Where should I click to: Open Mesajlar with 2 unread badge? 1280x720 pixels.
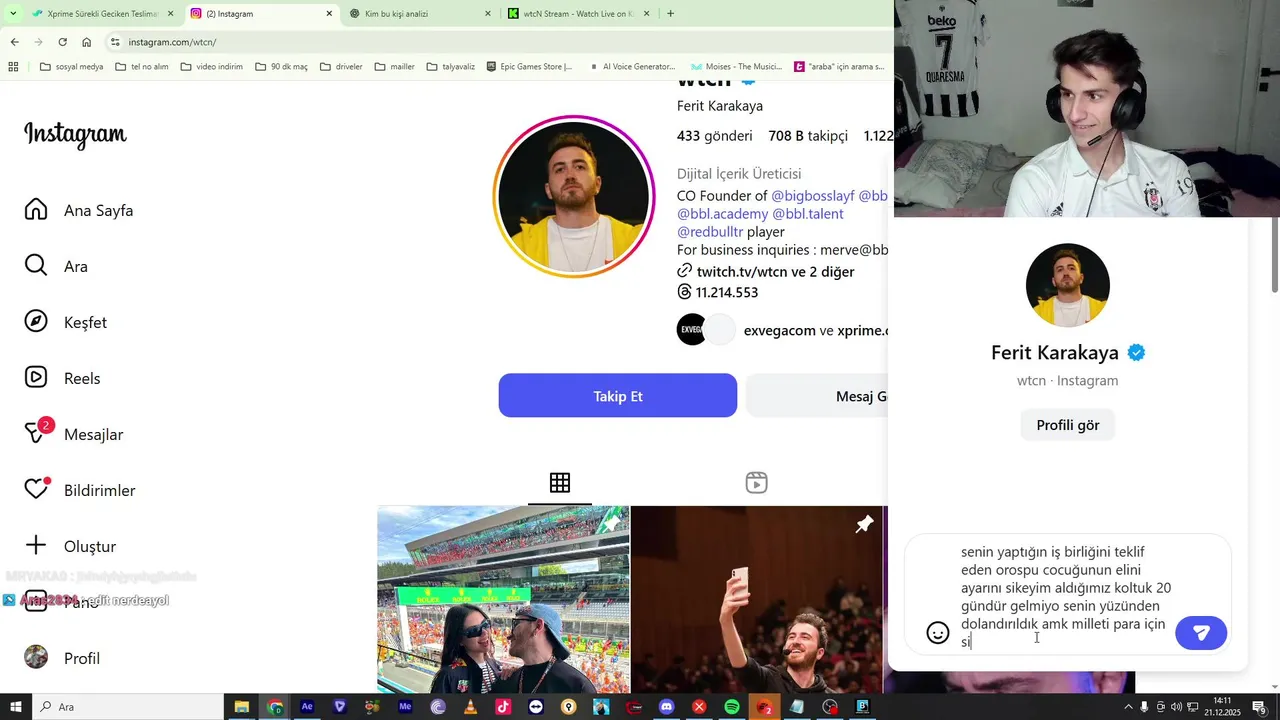point(37,433)
